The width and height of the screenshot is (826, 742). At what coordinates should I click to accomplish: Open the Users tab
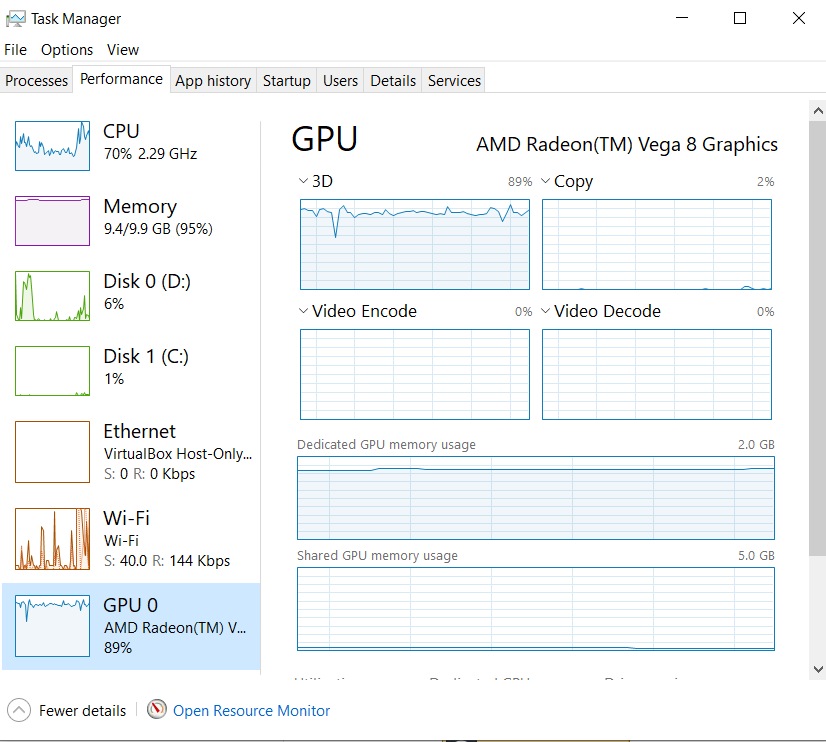coord(340,81)
